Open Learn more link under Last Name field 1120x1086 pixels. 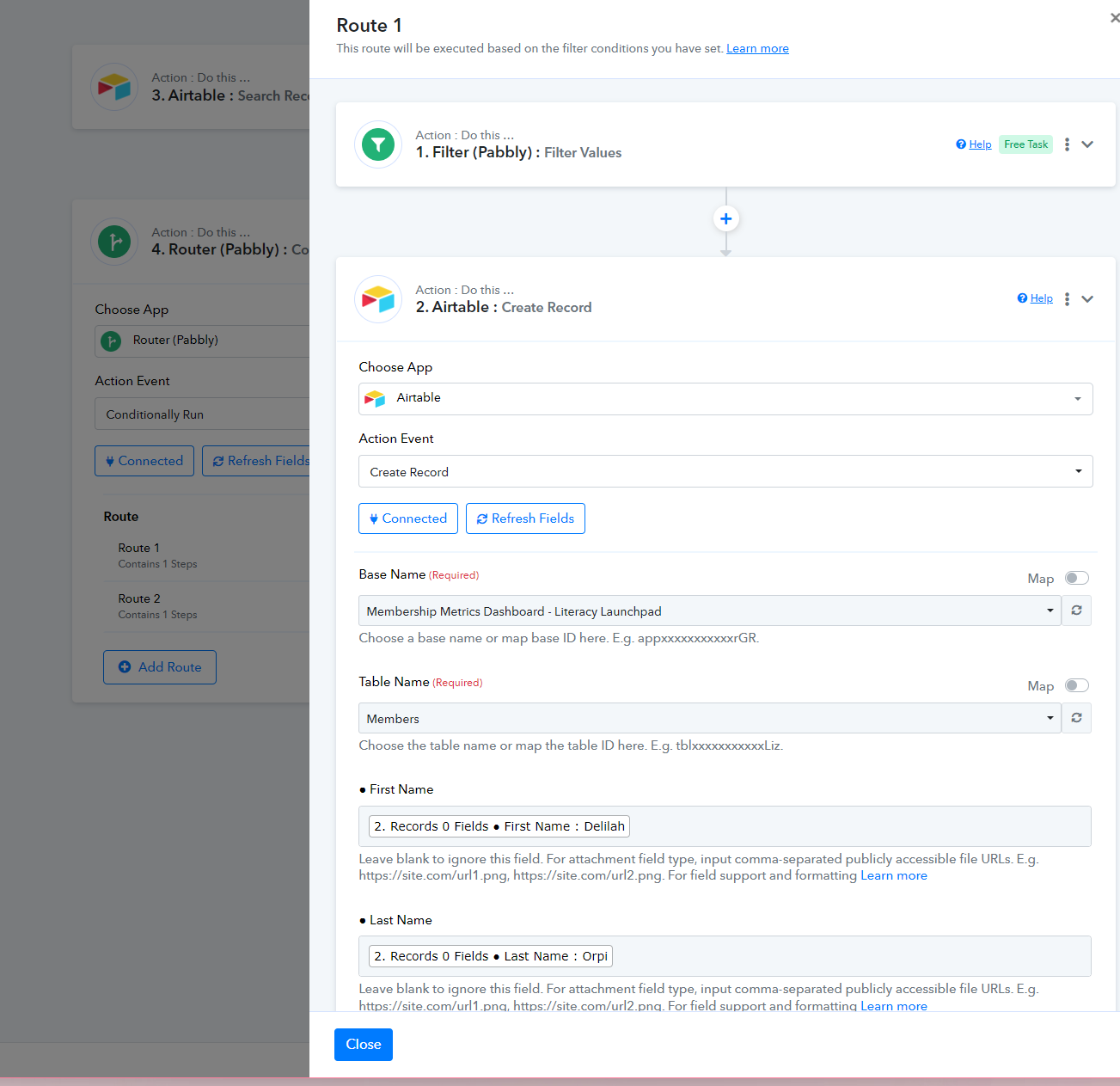pos(894,1006)
